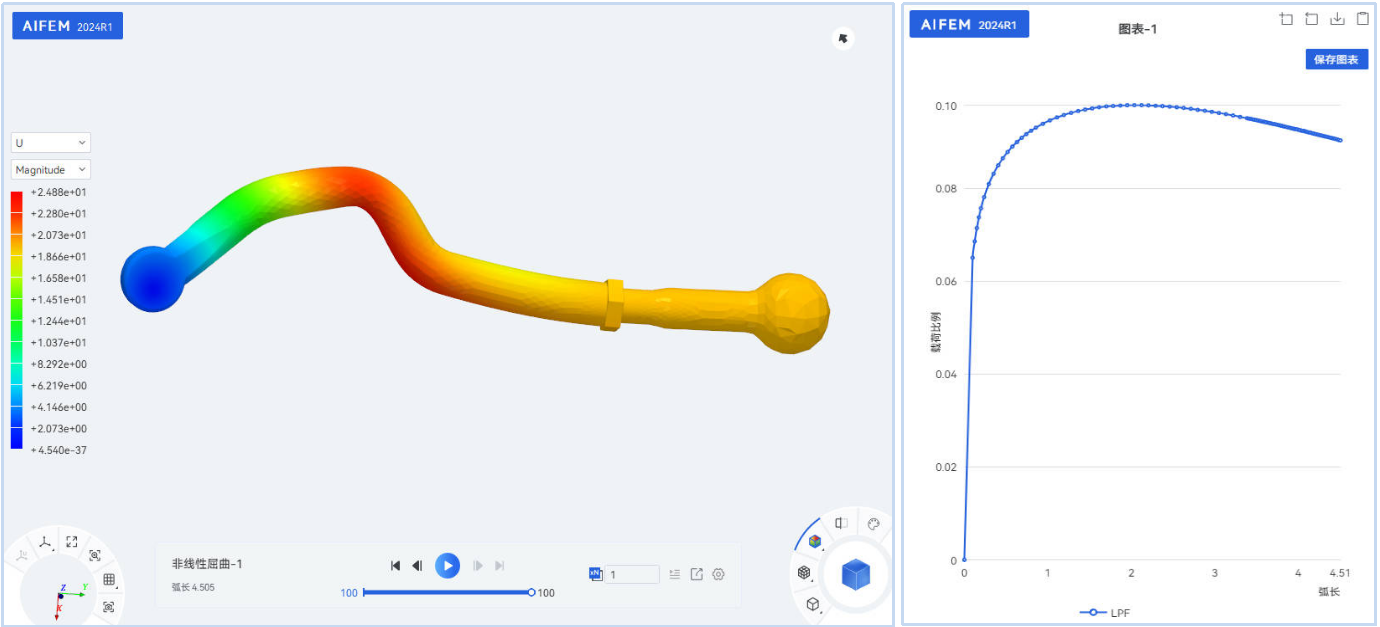Click the first chart toolbar zoom-box icon
This screenshot has width=1380, height=627.
coord(1286,19)
